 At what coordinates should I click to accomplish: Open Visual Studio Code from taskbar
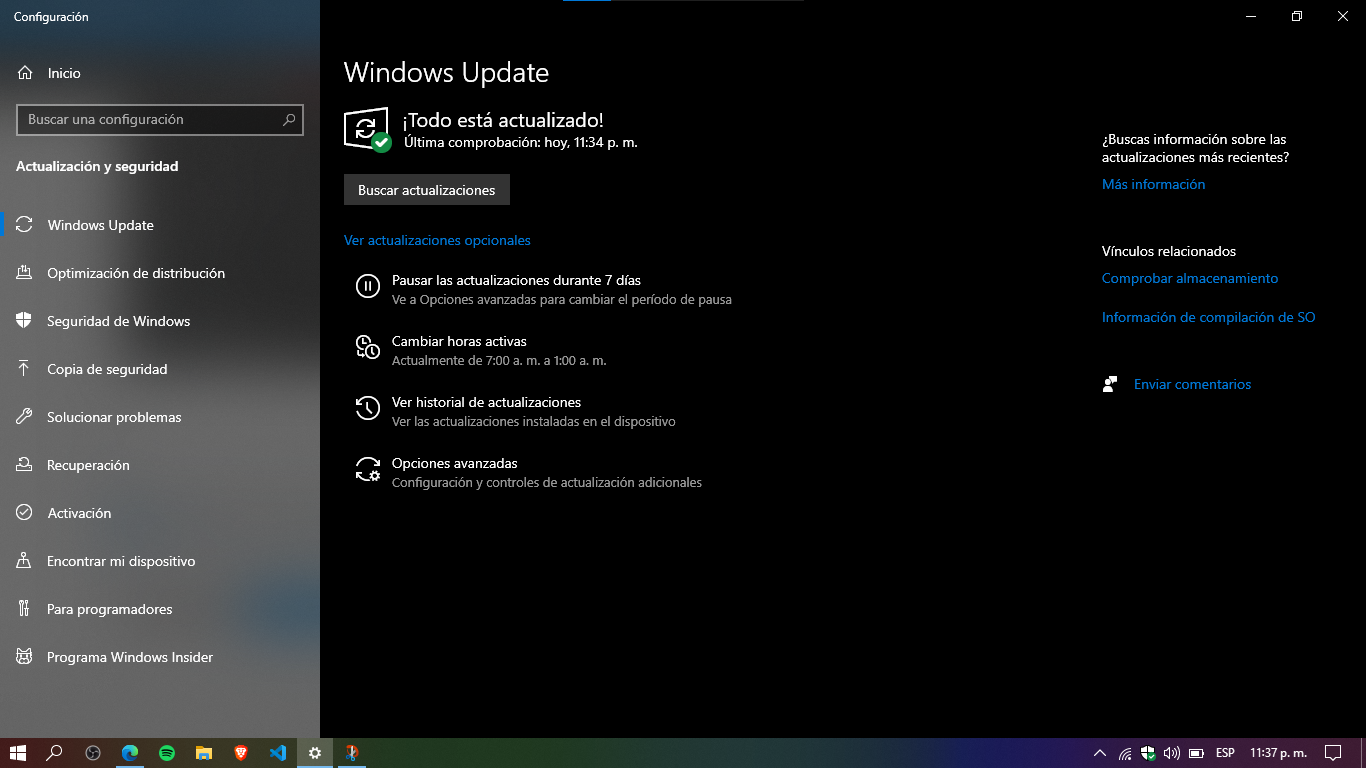coord(278,753)
